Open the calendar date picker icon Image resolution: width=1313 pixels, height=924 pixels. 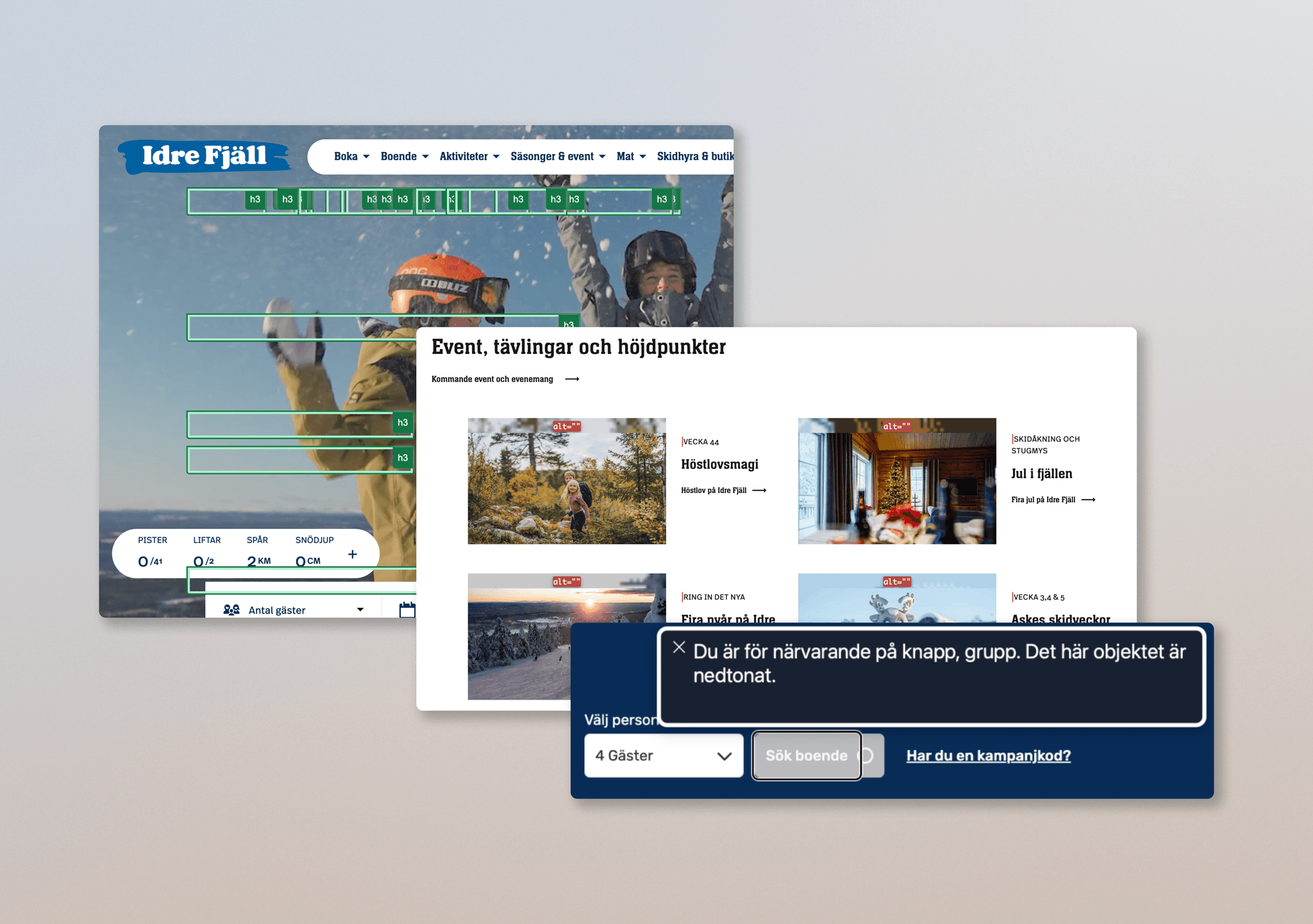[406, 609]
